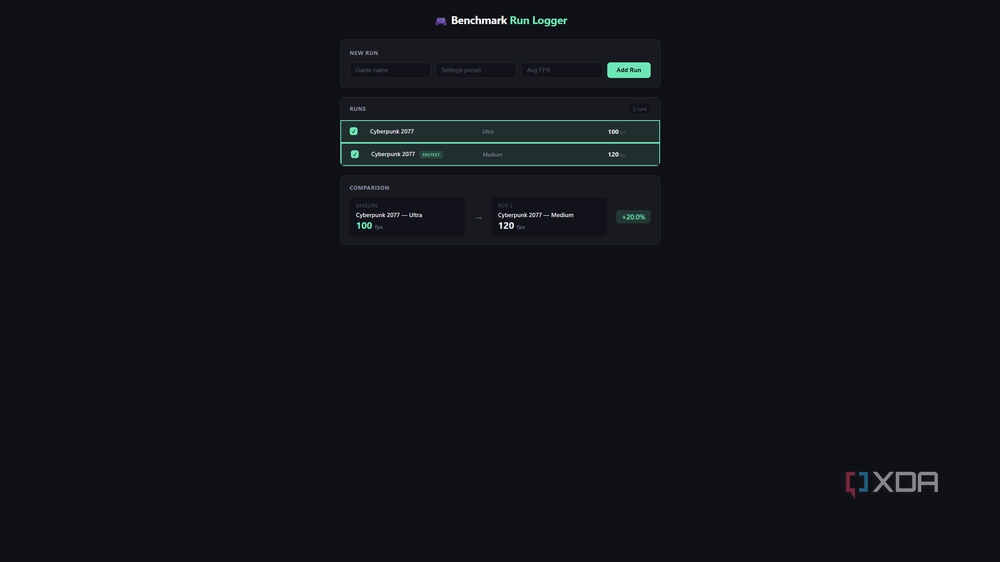Focus the Avg FPS field
Screen dimensions: 1000x562
(561, 70)
